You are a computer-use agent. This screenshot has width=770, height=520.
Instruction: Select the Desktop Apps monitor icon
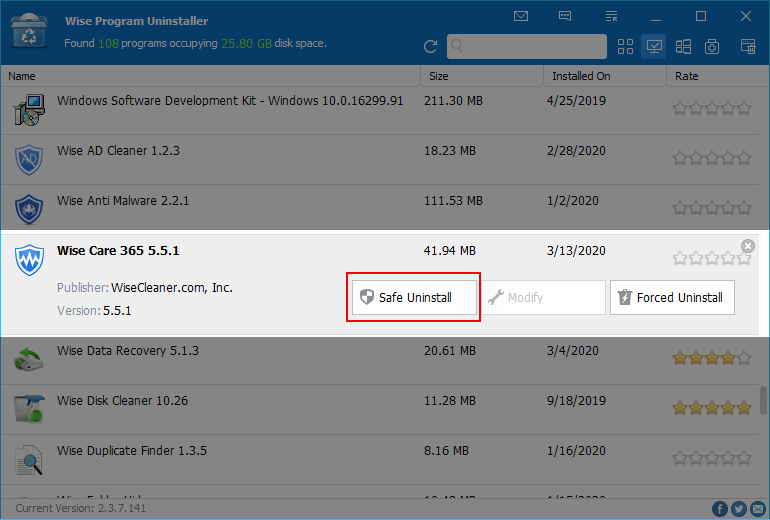[x=654, y=47]
